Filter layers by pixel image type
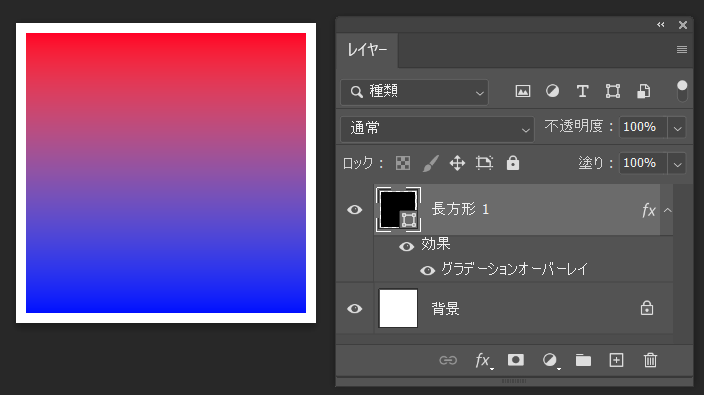The height and width of the screenshot is (395, 704). 523,91
